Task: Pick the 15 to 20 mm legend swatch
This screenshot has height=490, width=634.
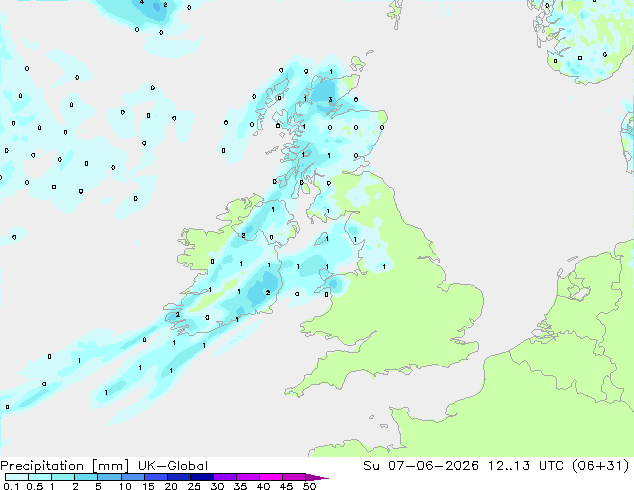Action: [156, 477]
